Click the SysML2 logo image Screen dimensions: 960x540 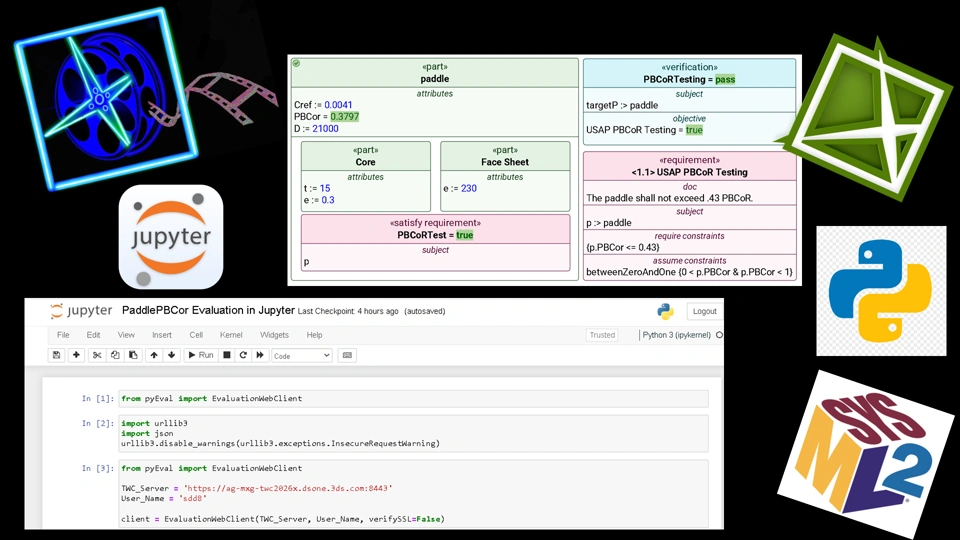(866, 456)
